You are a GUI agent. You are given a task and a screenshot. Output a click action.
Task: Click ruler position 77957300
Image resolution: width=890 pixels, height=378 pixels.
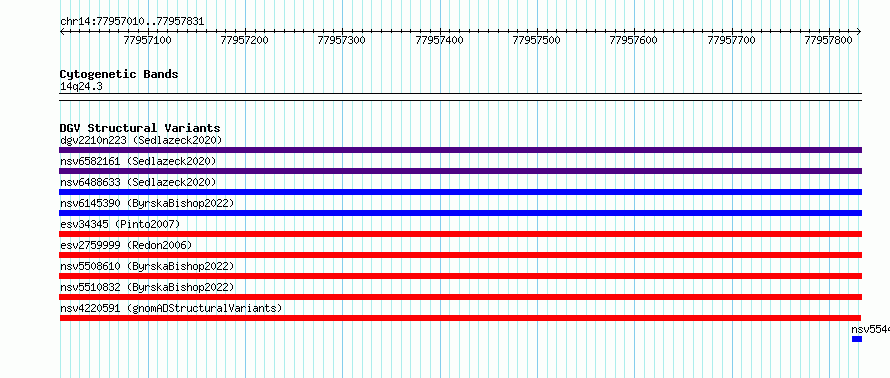tap(342, 40)
